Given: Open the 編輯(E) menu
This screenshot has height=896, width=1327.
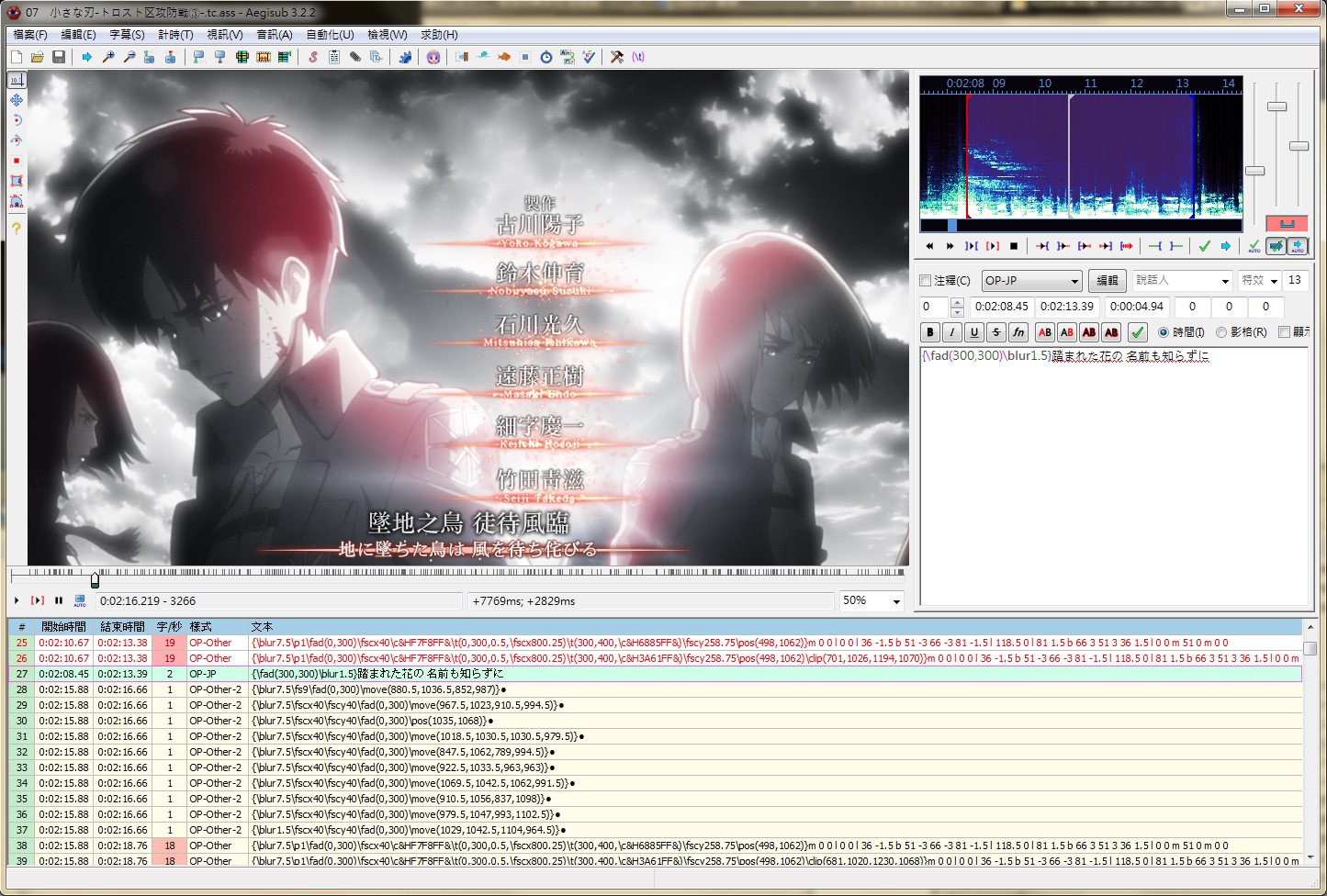Looking at the screenshot, I should [x=78, y=35].
